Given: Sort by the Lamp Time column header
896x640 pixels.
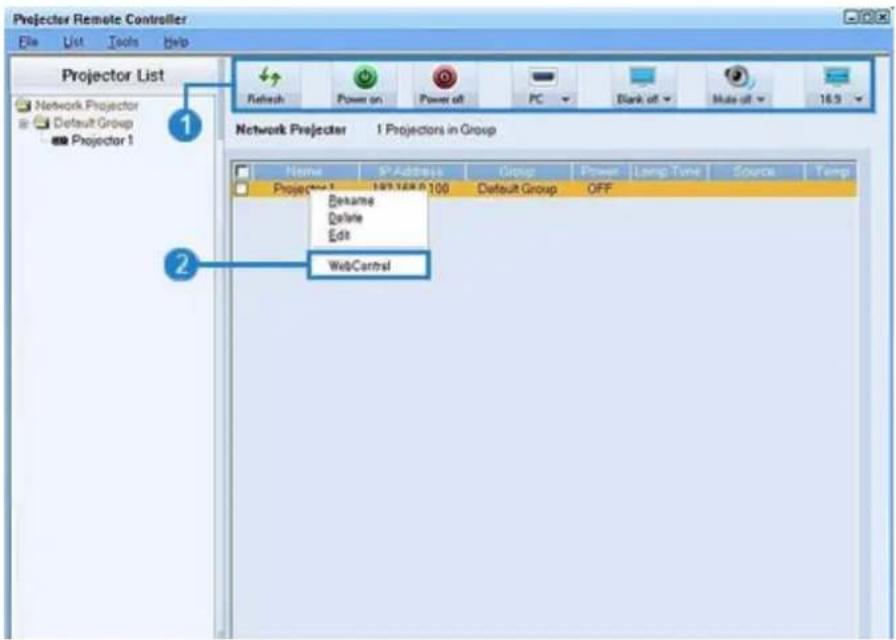Looking at the screenshot, I should (x=668, y=171).
